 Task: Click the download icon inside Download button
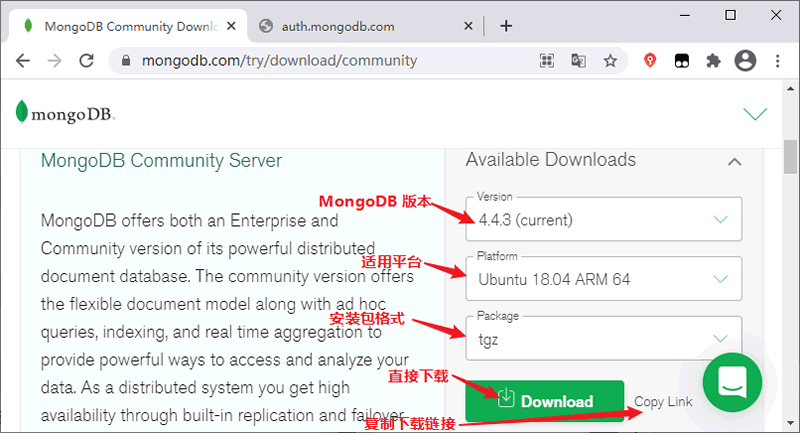tap(506, 398)
